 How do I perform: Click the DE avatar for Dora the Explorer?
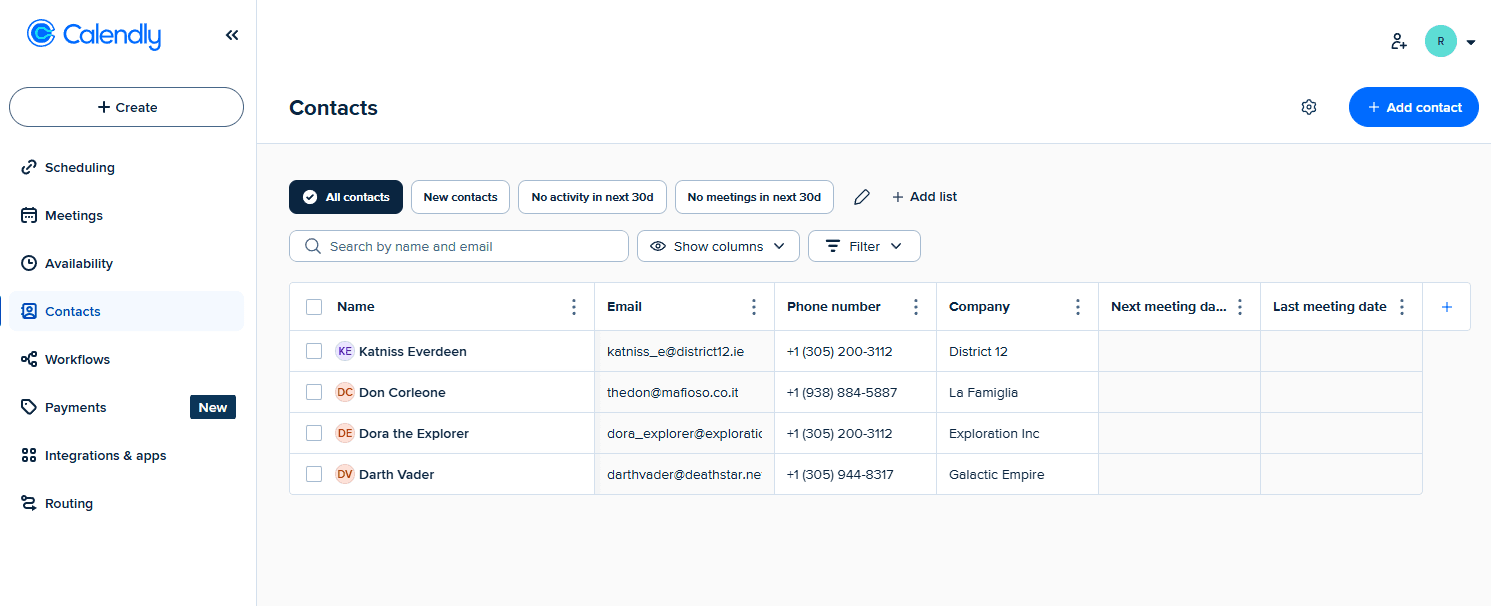(345, 433)
